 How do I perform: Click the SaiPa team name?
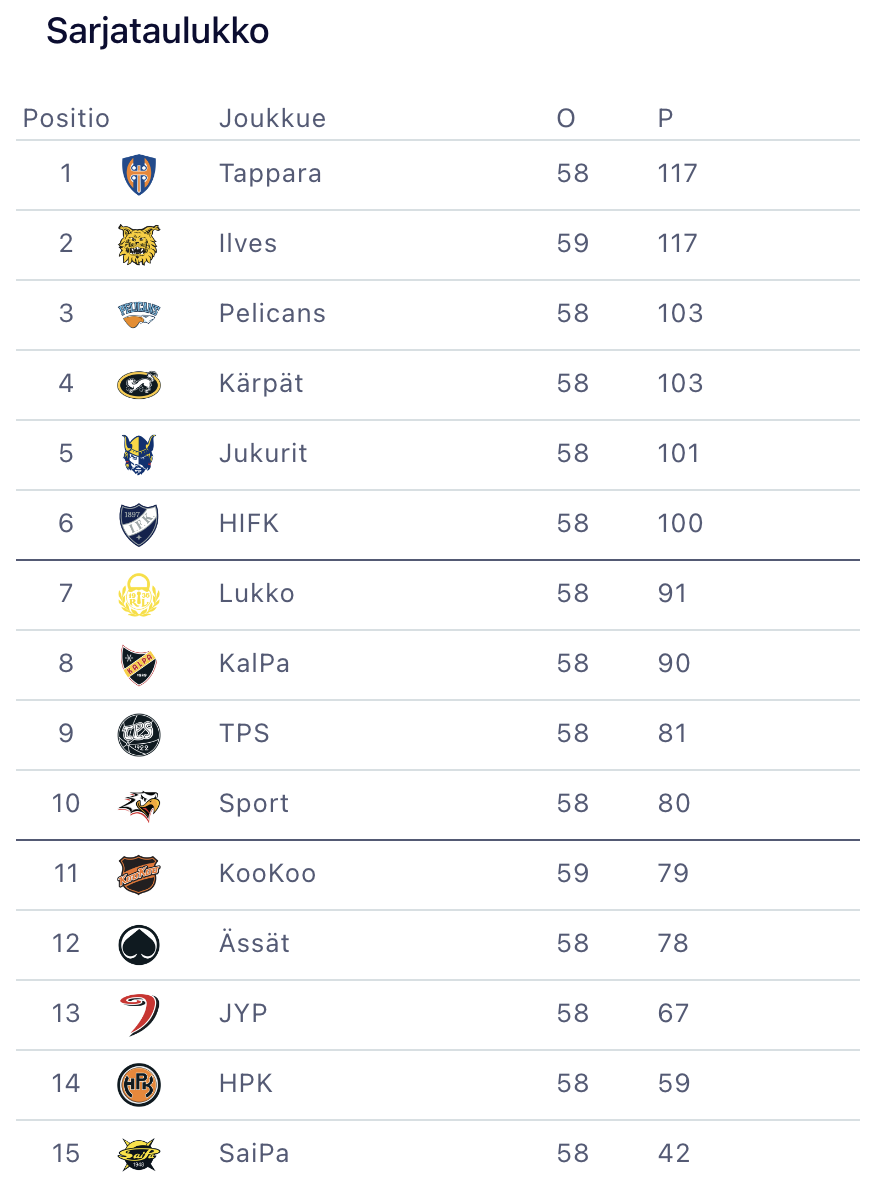pos(254,1153)
